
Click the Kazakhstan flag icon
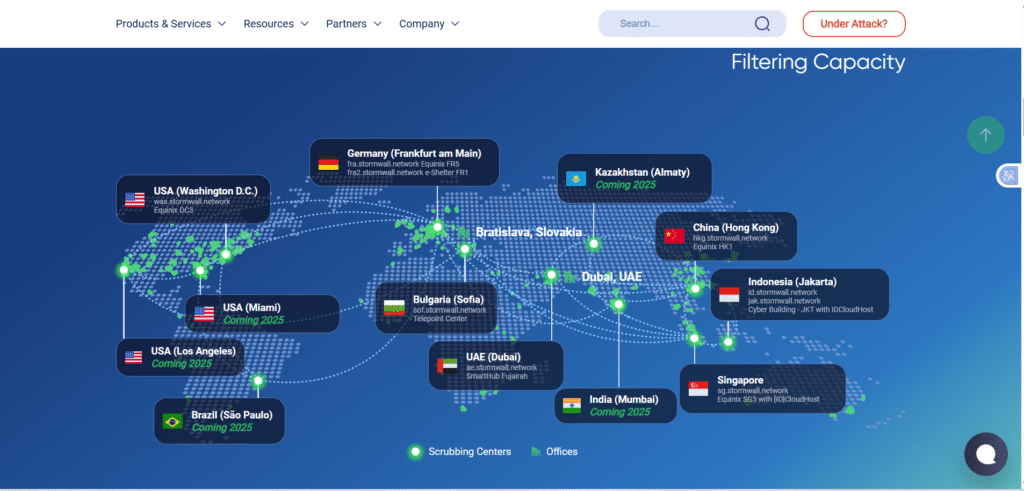pos(576,179)
